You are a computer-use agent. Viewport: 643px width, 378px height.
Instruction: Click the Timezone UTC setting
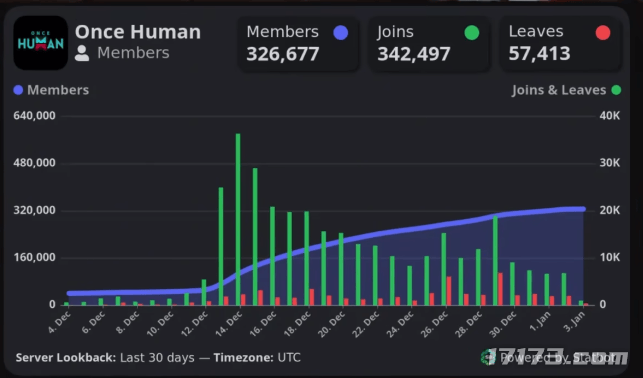(x=257, y=358)
